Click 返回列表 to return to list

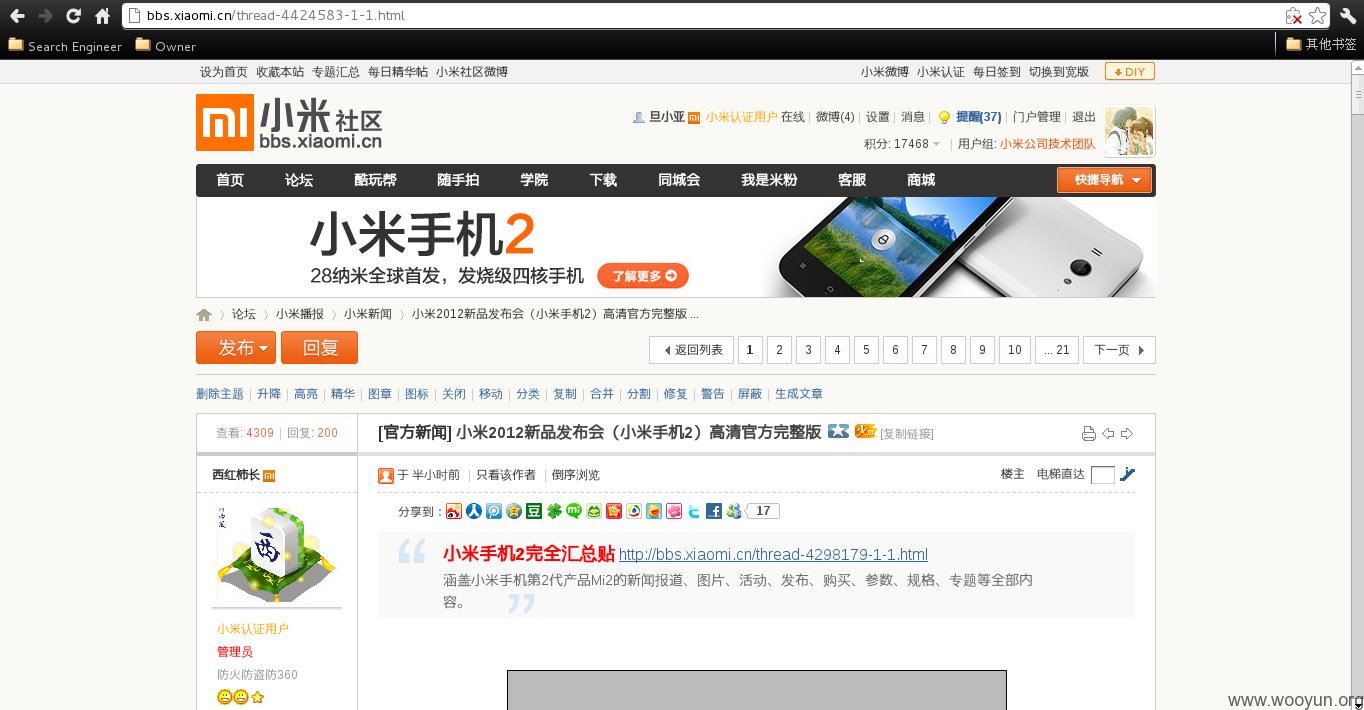pyautogui.click(x=692, y=349)
